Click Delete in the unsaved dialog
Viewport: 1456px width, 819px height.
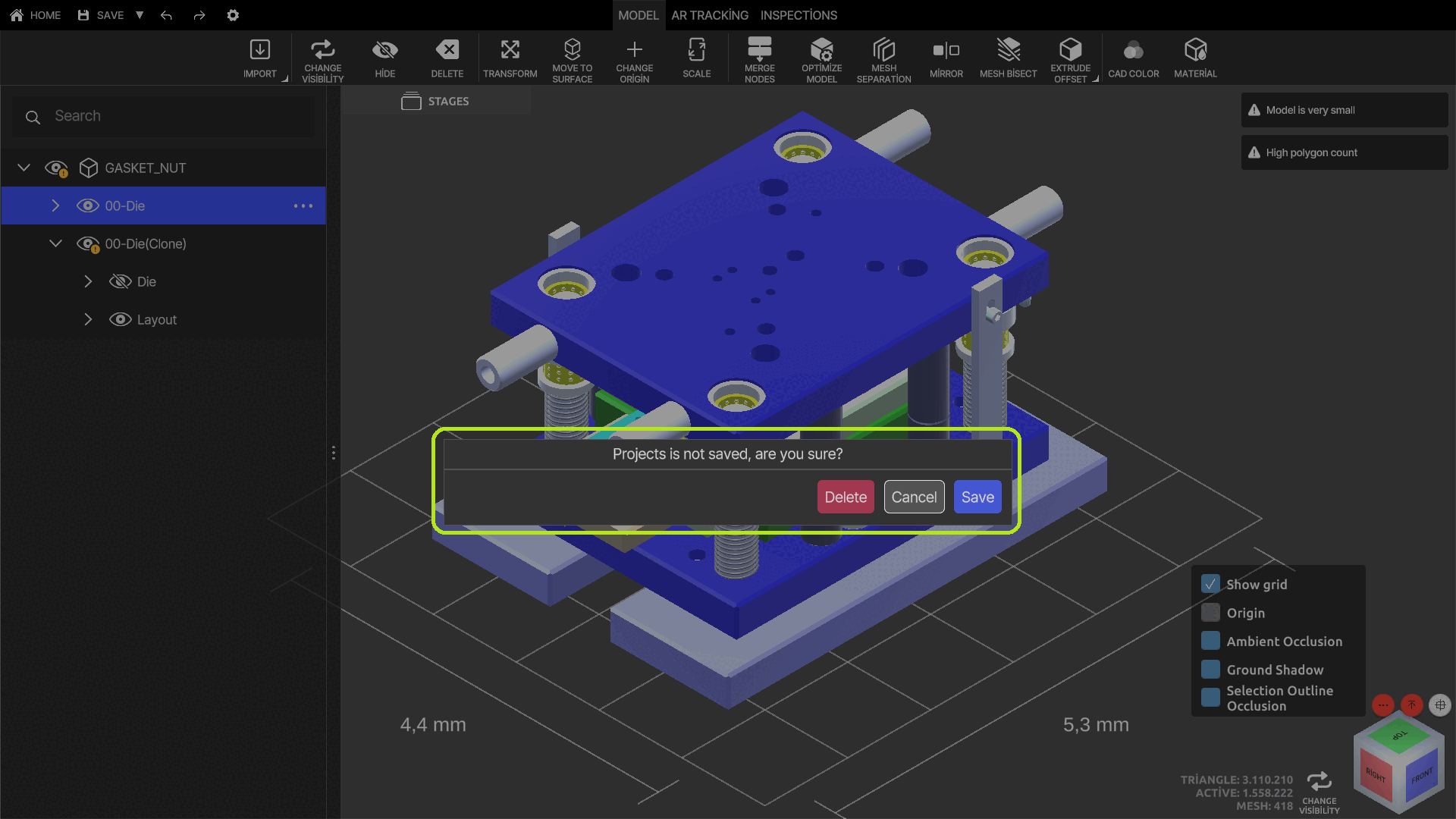point(846,497)
